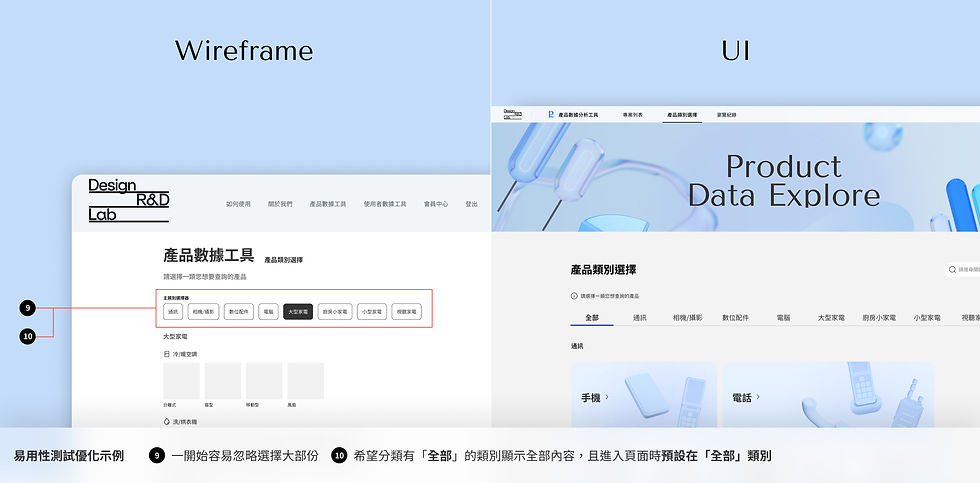Select 廚房小家電 category button in wireframe
The width and height of the screenshot is (980, 483).
tap(335, 312)
